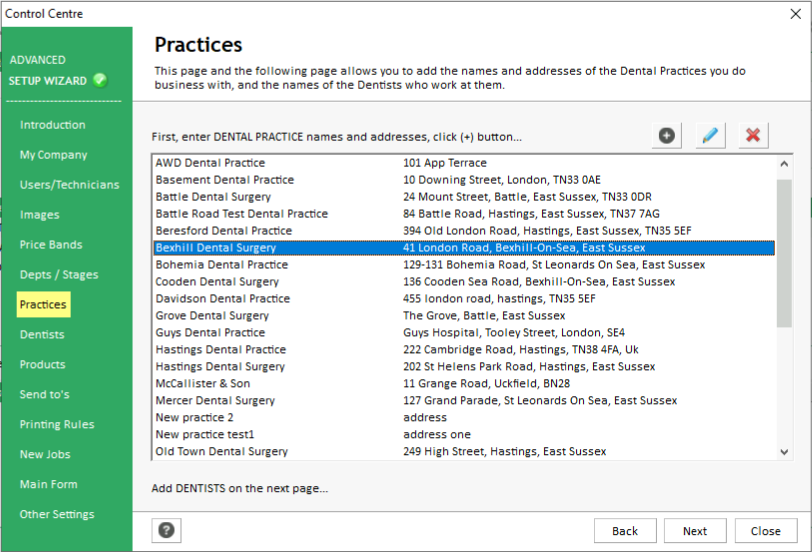Screen dimensions: 812x552
Task: Click the Close button
Action: click(766, 531)
